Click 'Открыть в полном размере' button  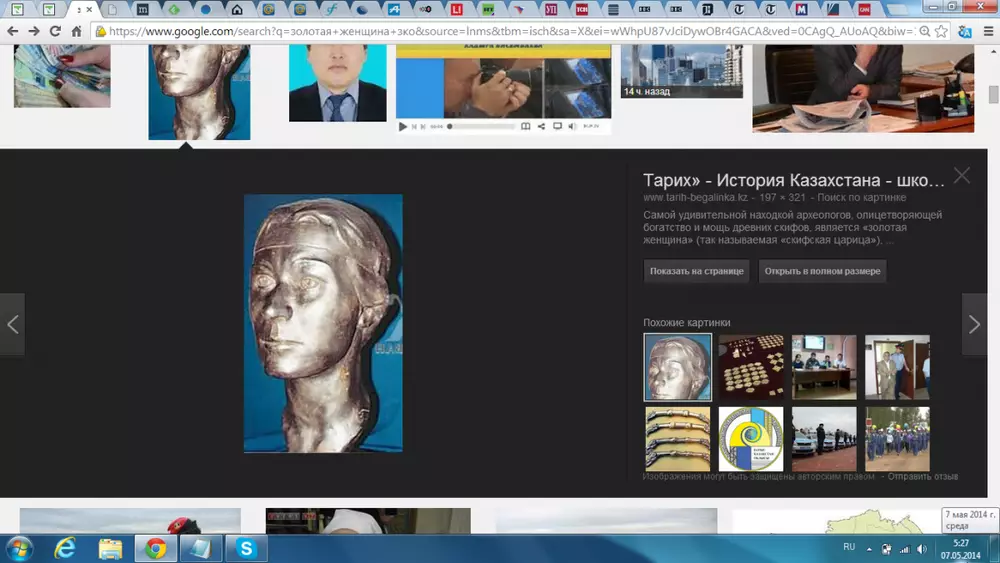(822, 272)
